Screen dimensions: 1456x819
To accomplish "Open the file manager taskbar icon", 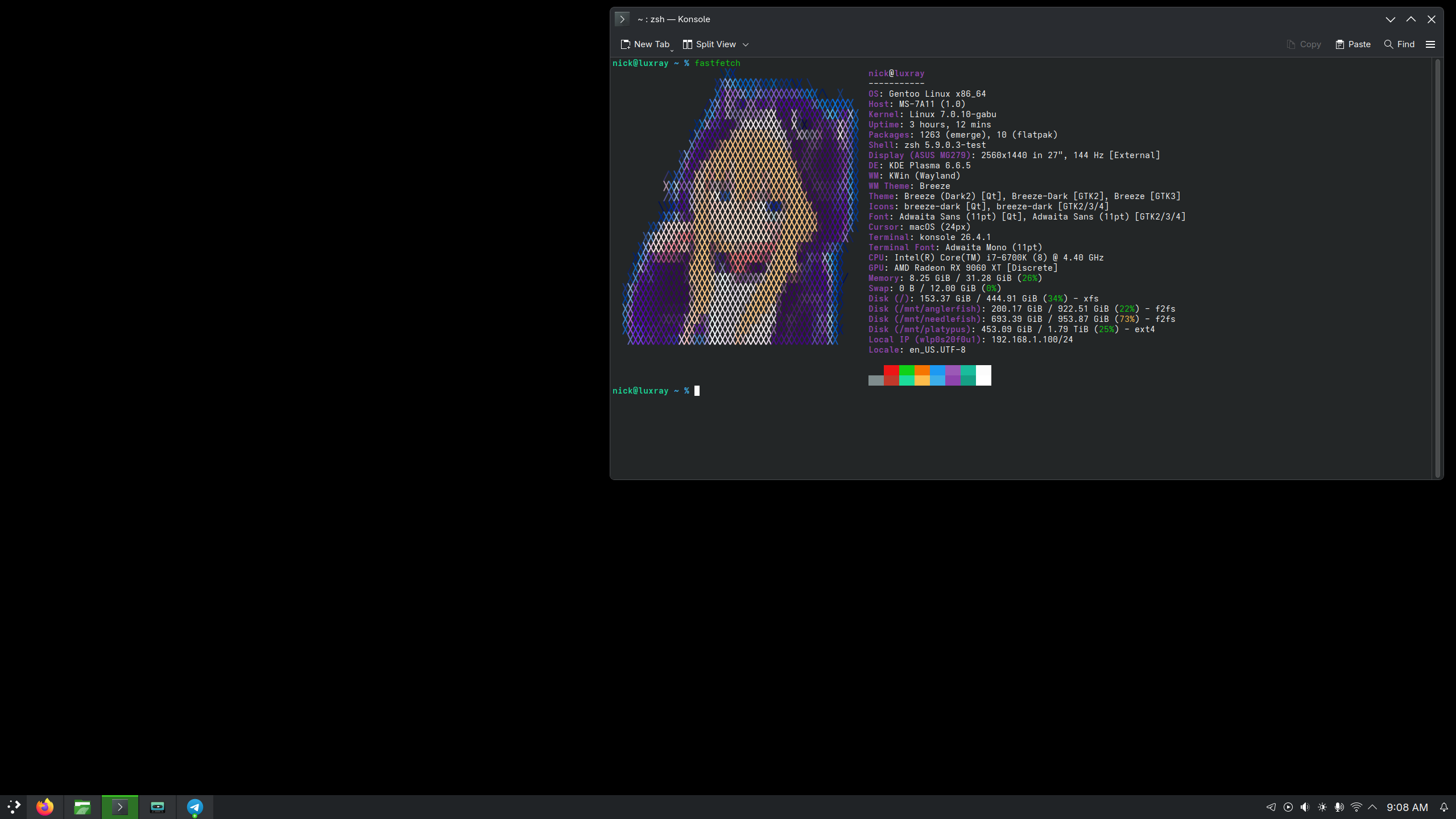I will (82, 807).
